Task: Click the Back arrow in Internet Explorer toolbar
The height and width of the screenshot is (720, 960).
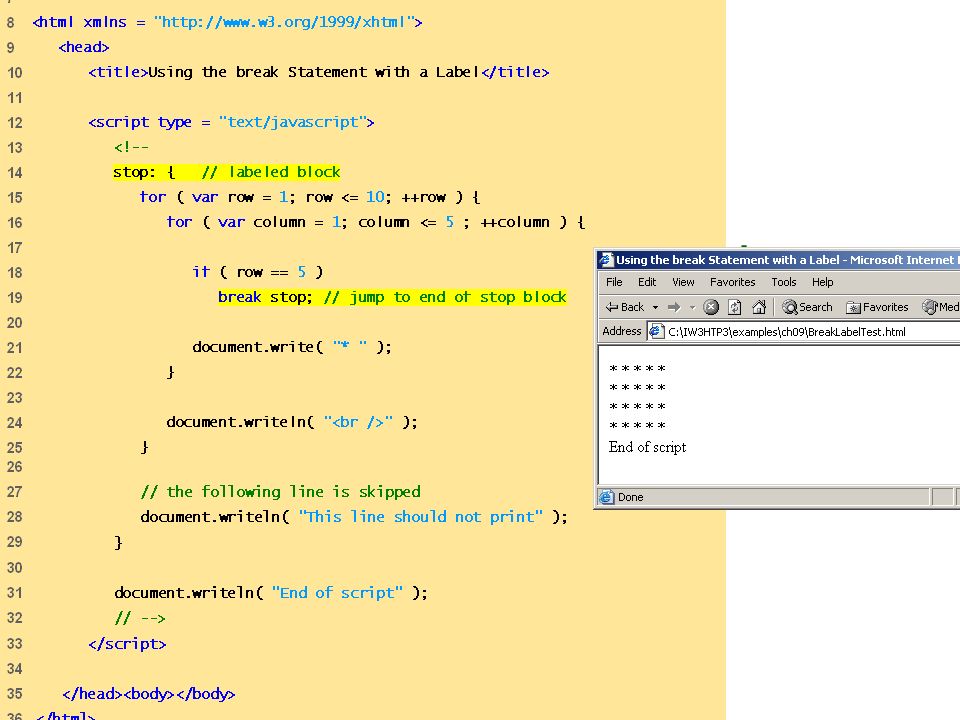Action: click(x=624, y=307)
